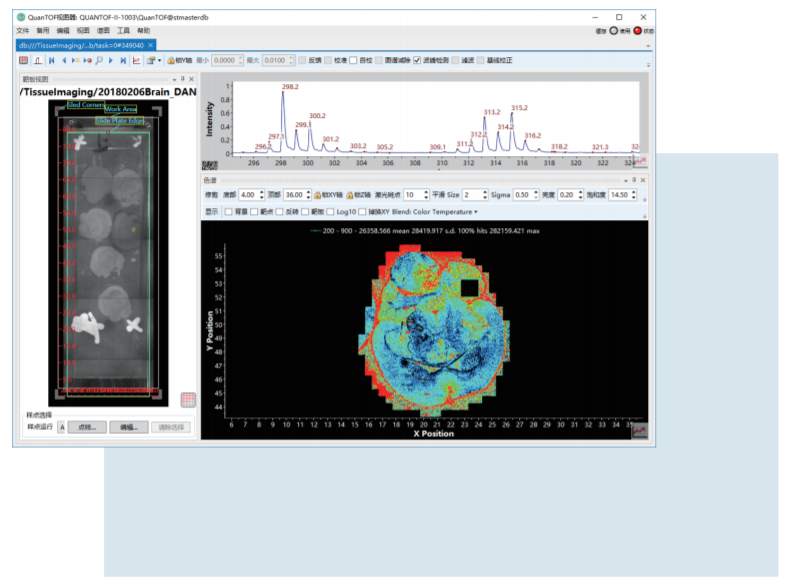Click the grid table icon in main toolbar
788x585 pixels.
pos(24,61)
